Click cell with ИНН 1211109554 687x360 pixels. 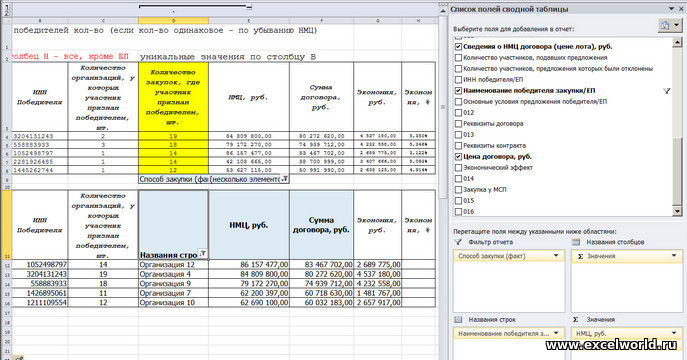[40, 303]
